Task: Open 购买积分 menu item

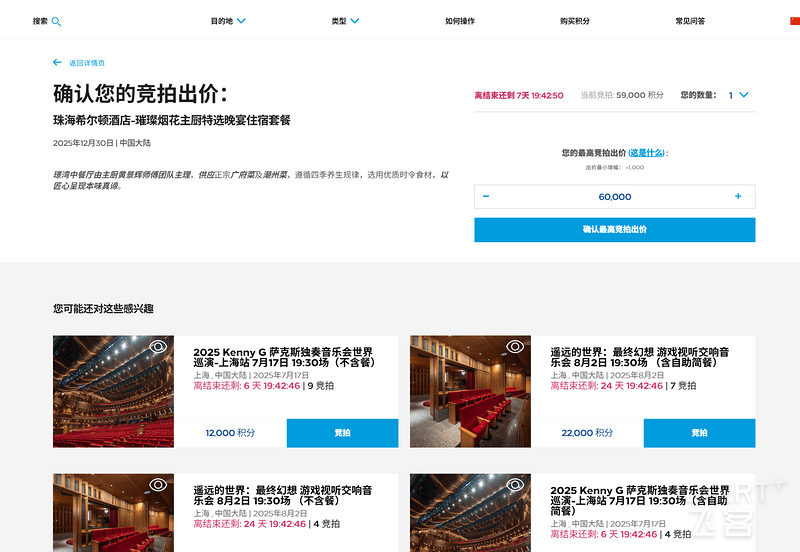Action: point(574,21)
